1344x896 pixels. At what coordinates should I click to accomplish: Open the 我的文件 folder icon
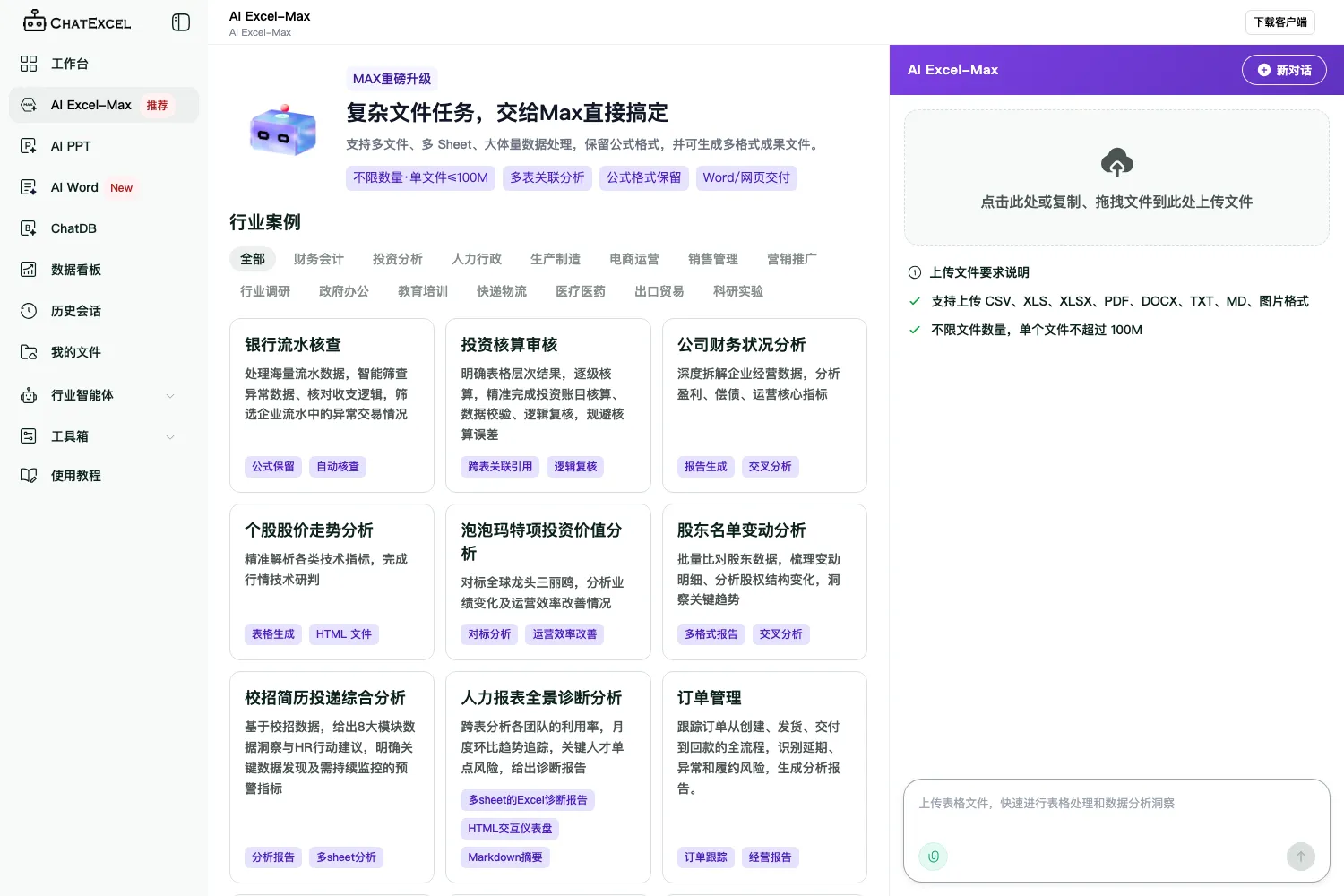click(29, 352)
